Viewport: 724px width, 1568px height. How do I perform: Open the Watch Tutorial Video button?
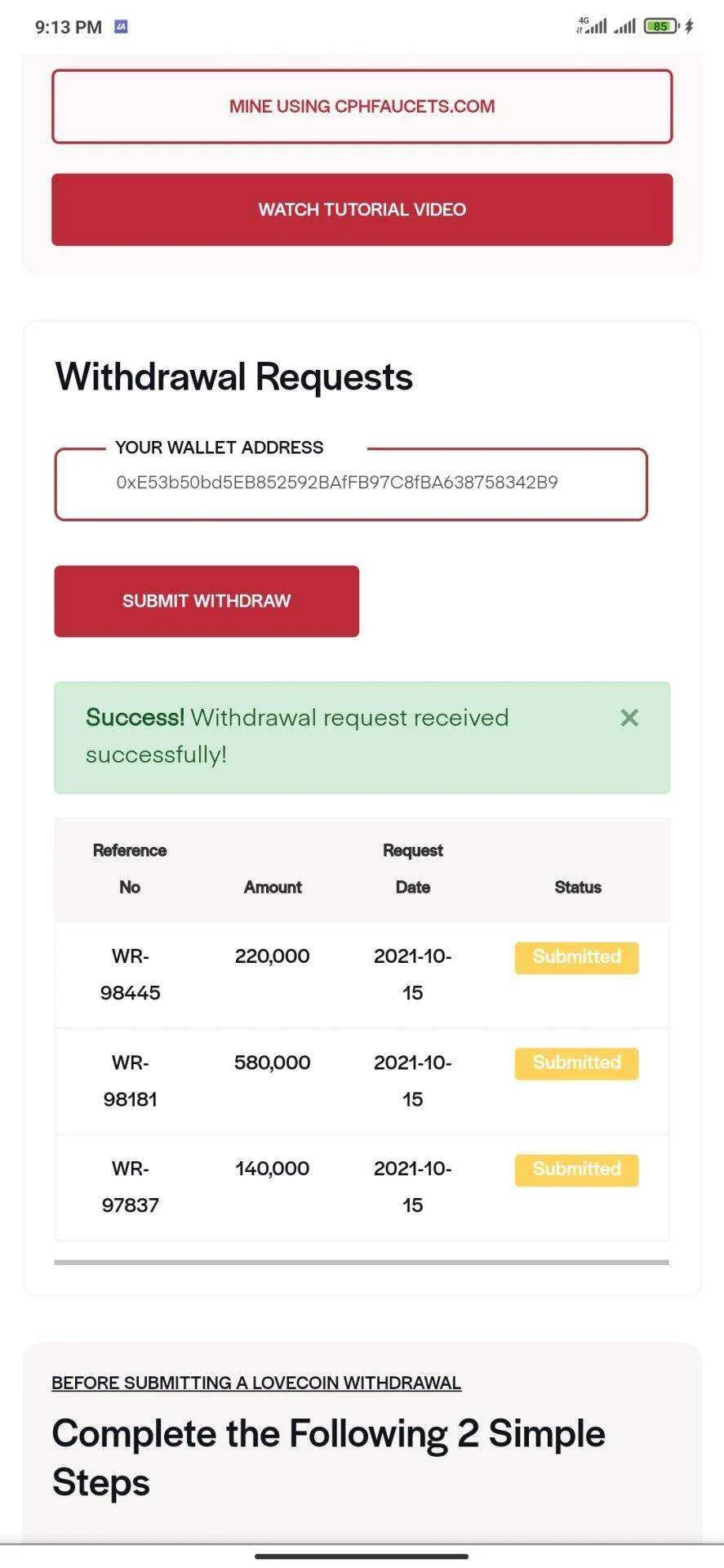pos(362,209)
